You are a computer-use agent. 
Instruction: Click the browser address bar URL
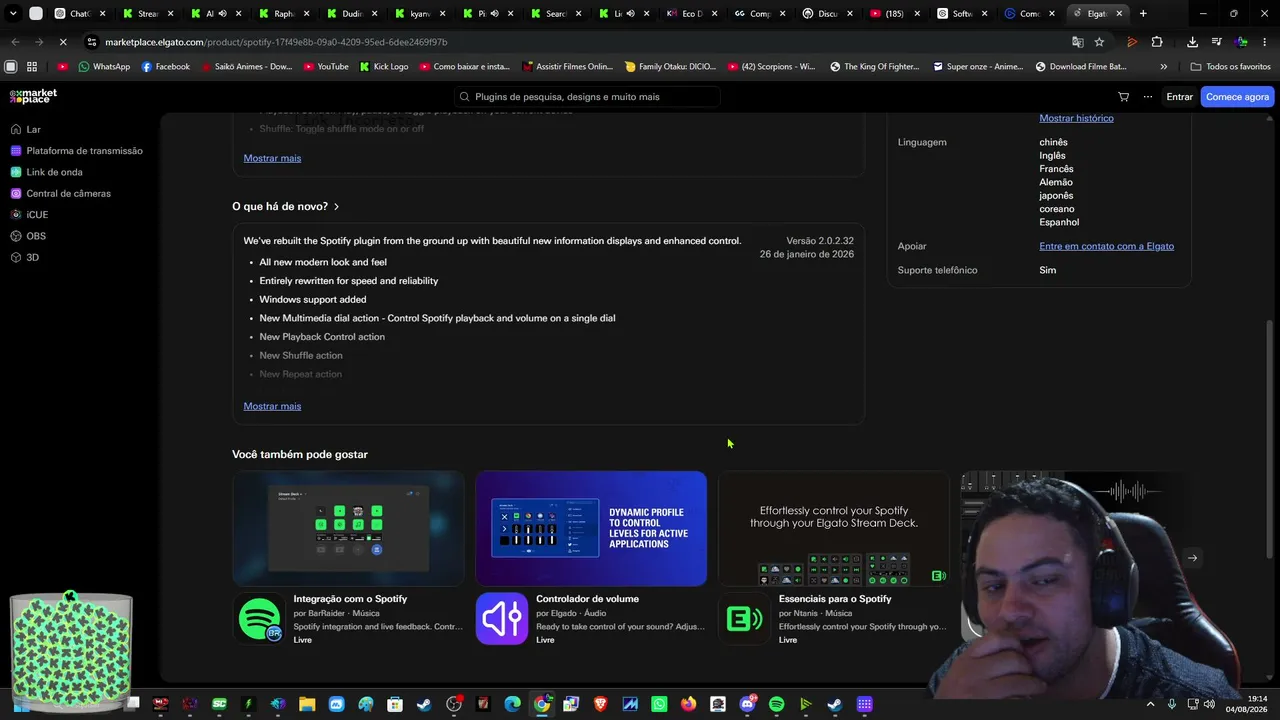point(276,42)
